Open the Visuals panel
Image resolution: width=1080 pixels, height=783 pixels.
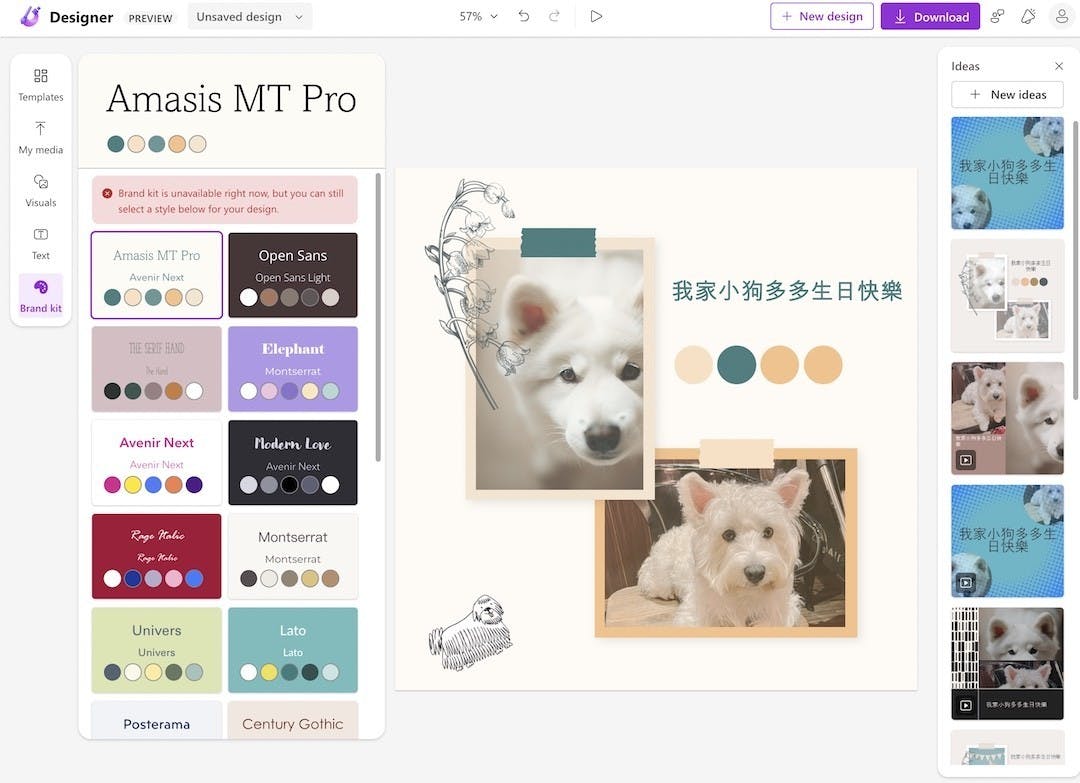[41, 190]
